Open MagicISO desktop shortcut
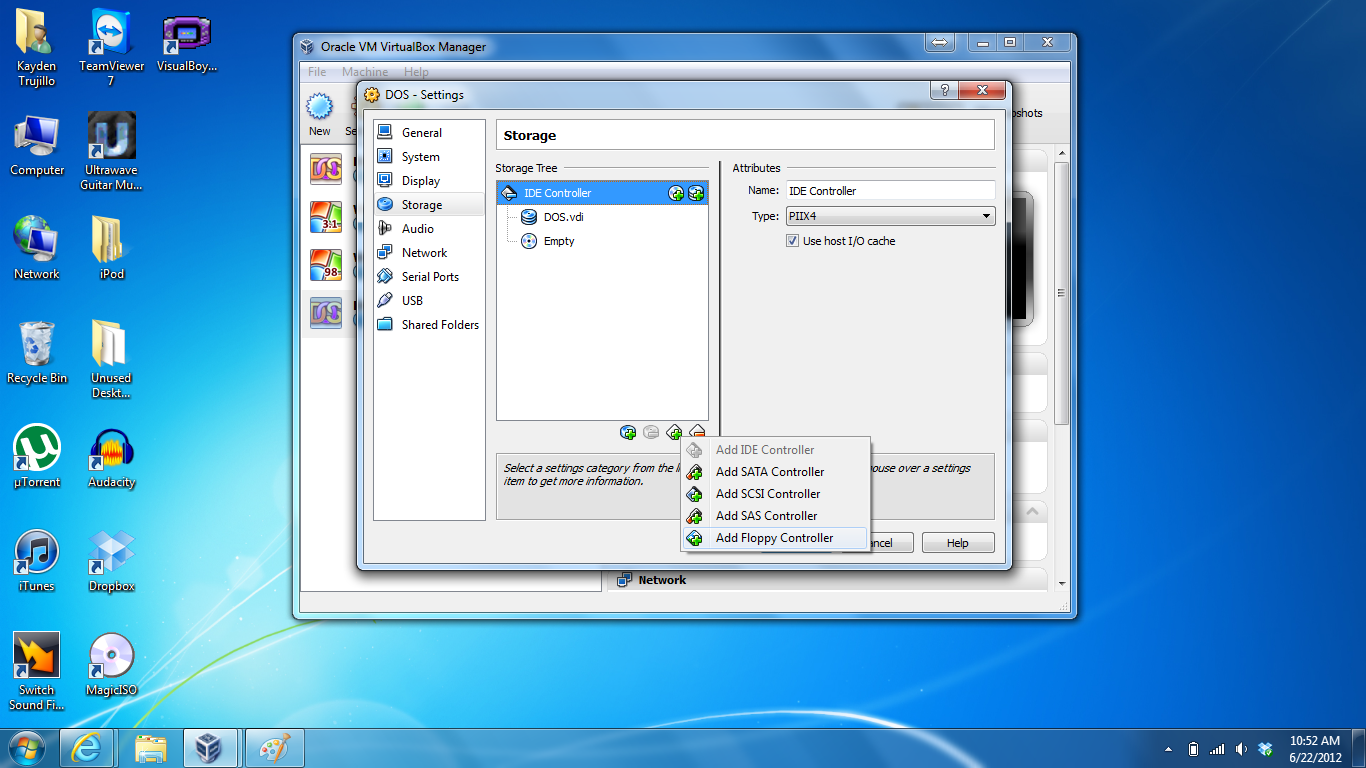Image resolution: width=1366 pixels, height=768 pixels. [111, 666]
